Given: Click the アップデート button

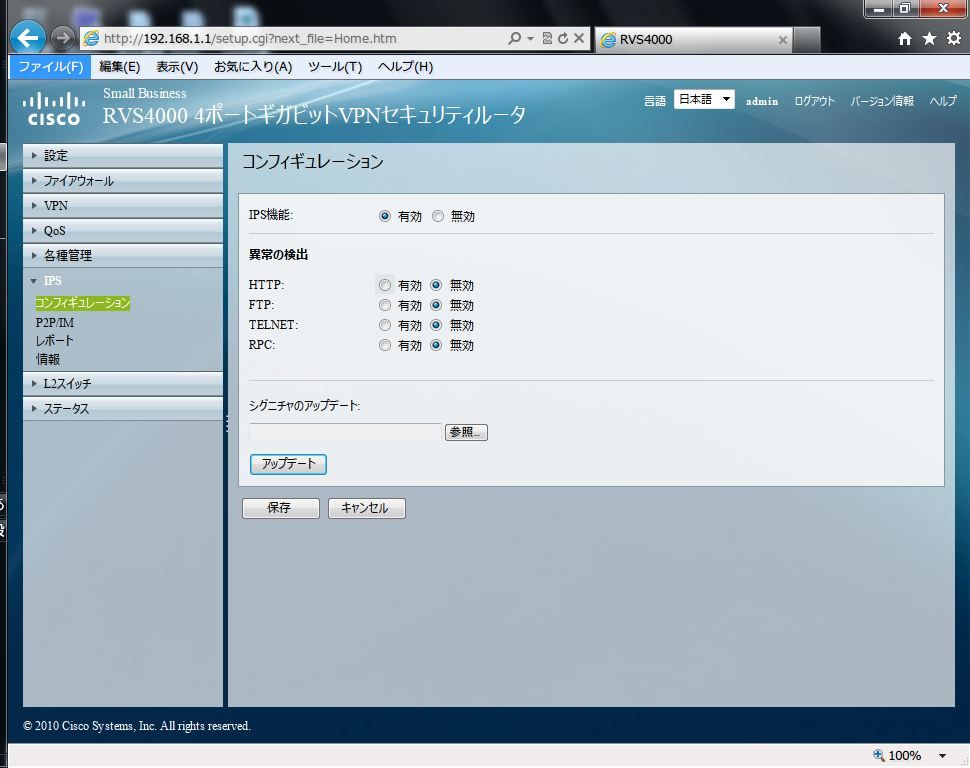Looking at the screenshot, I should pos(288,464).
